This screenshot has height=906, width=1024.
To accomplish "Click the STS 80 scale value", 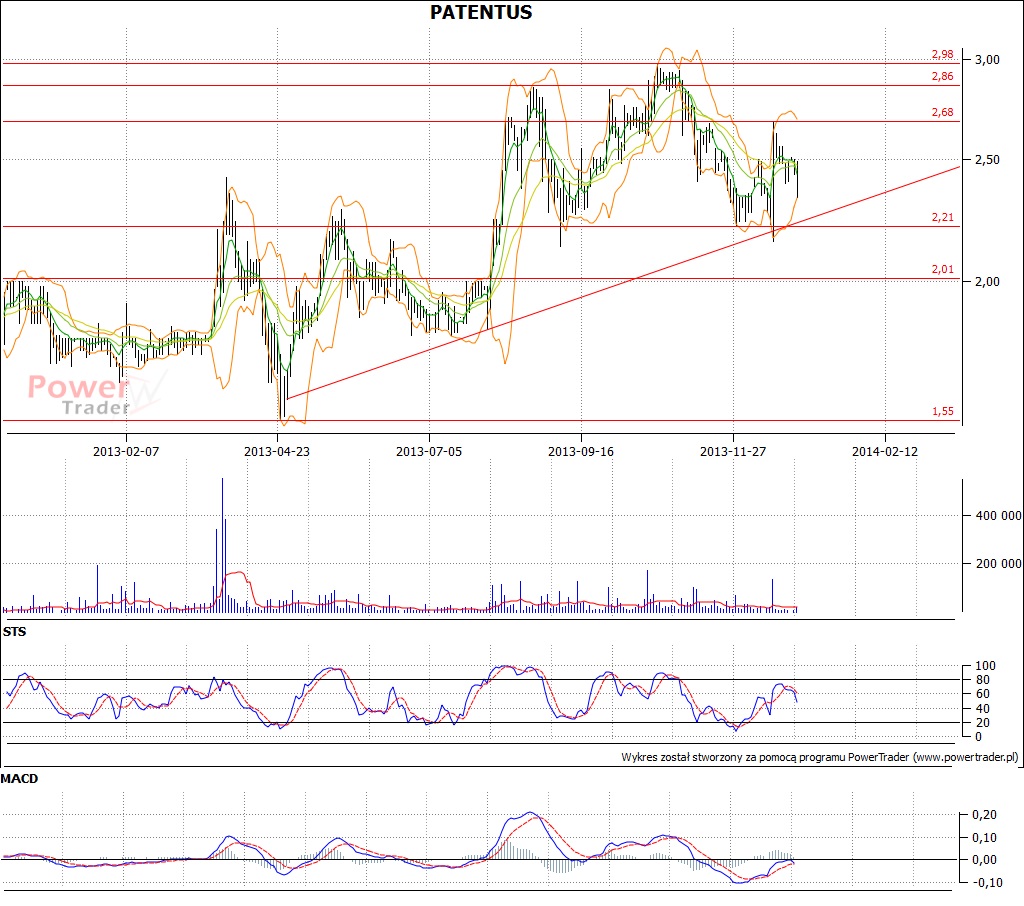I will click(983, 680).
